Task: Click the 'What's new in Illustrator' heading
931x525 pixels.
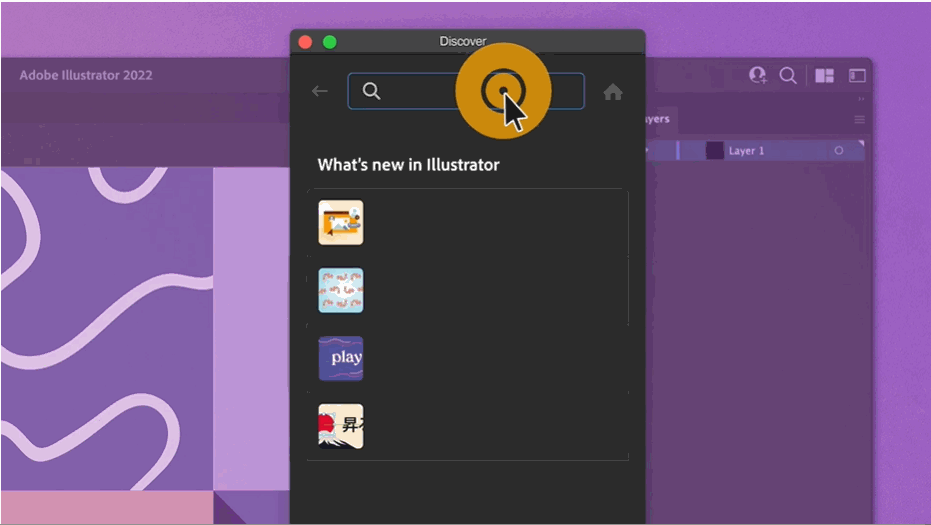Action: (408, 165)
